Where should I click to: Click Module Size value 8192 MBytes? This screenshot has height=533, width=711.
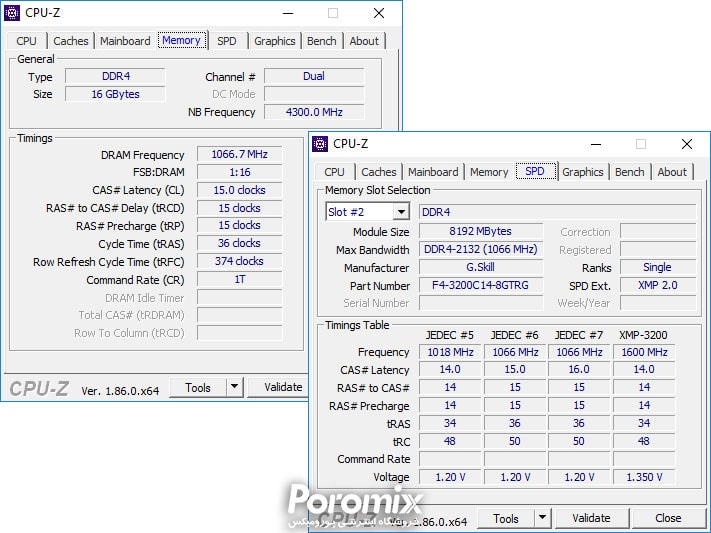(481, 231)
